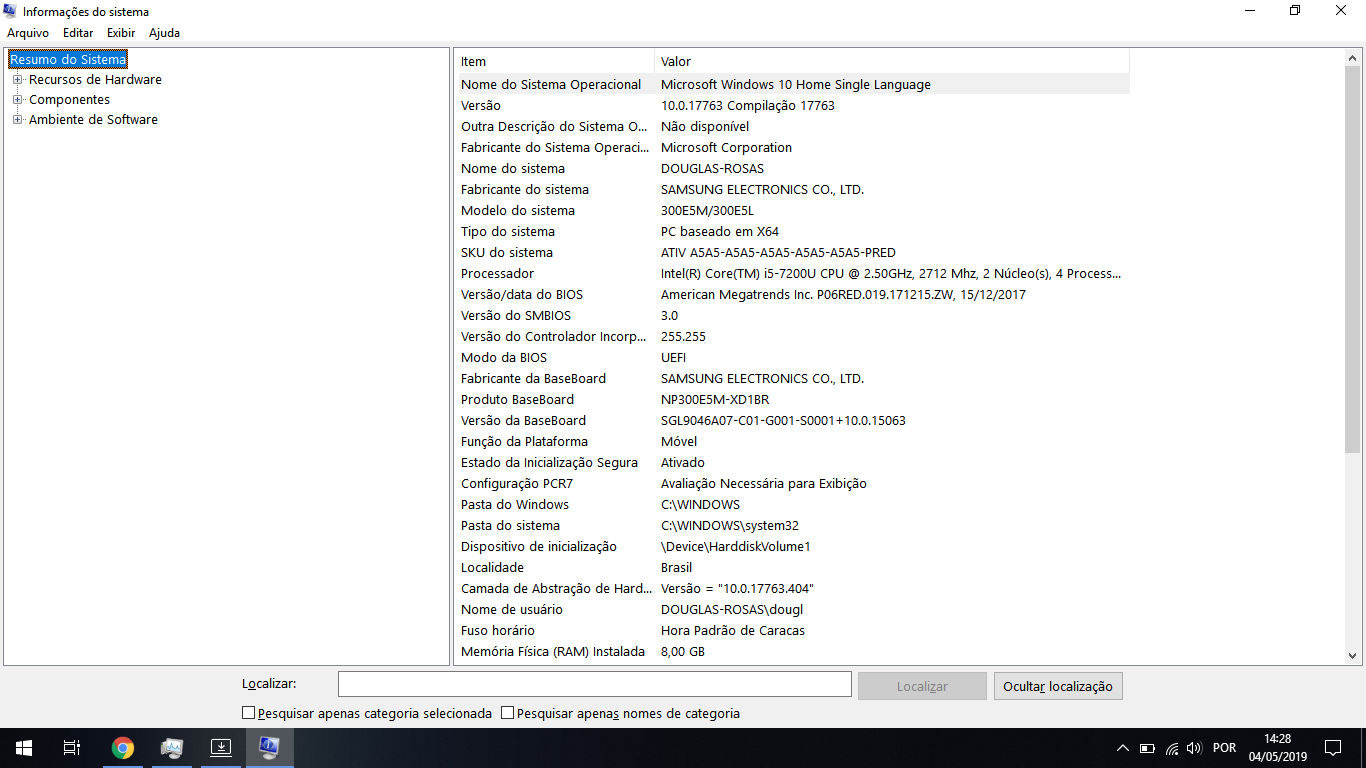Select the Pasta do Windows row

[792, 504]
